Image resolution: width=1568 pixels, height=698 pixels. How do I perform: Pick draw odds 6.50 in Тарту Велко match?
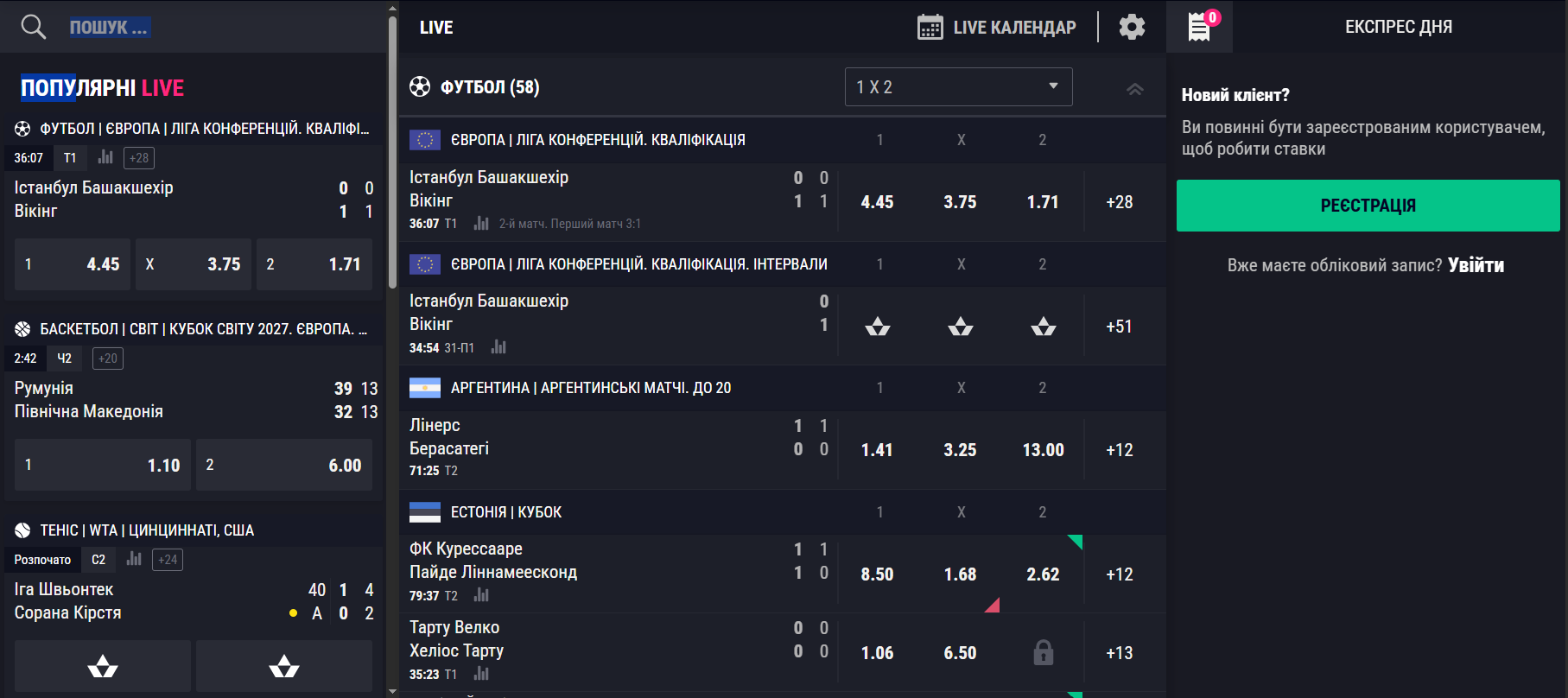point(960,653)
